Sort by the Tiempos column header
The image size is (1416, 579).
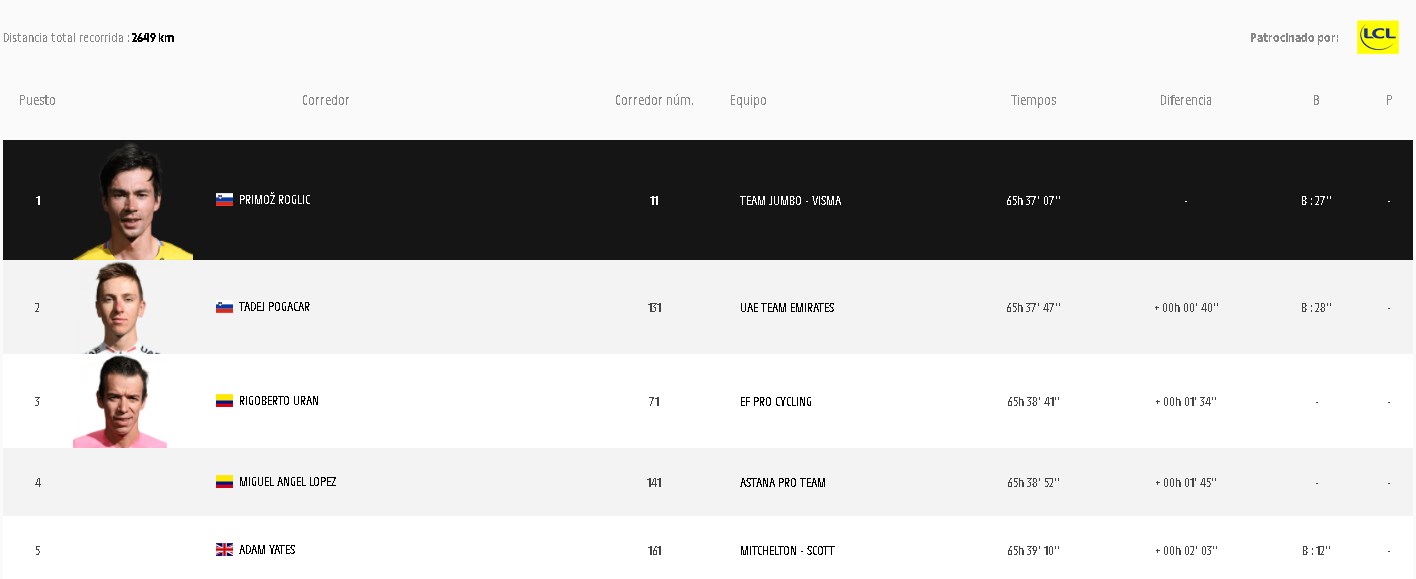[x=1033, y=100]
